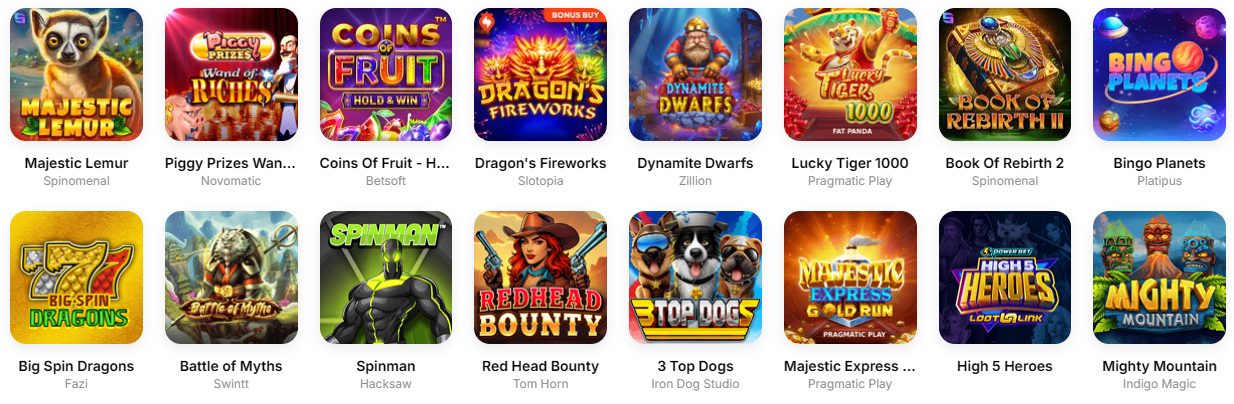Image resolution: width=1234 pixels, height=404 pixels.
Task: Open the Majestic Lemur game thumbnail
Action: pos(76,75)
